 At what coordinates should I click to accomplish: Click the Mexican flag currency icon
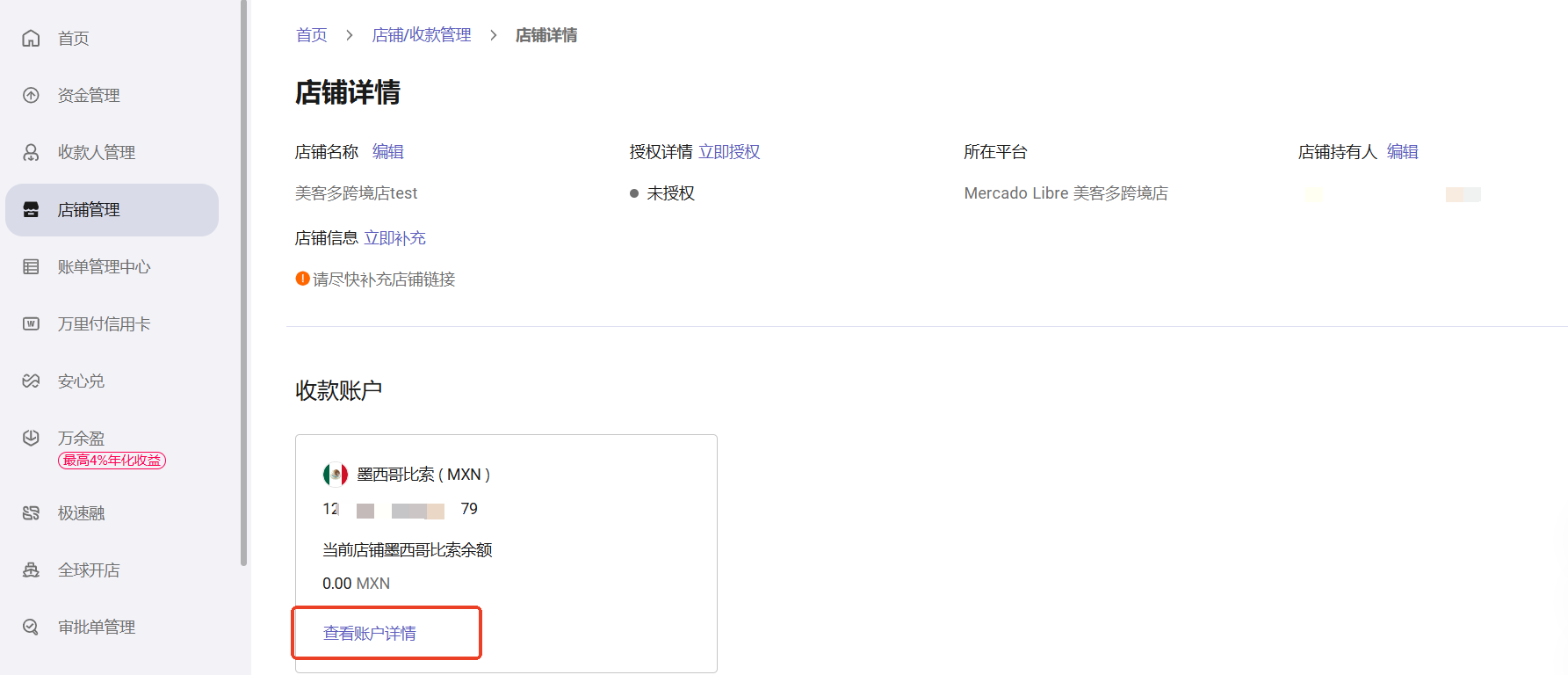(335, 475)
